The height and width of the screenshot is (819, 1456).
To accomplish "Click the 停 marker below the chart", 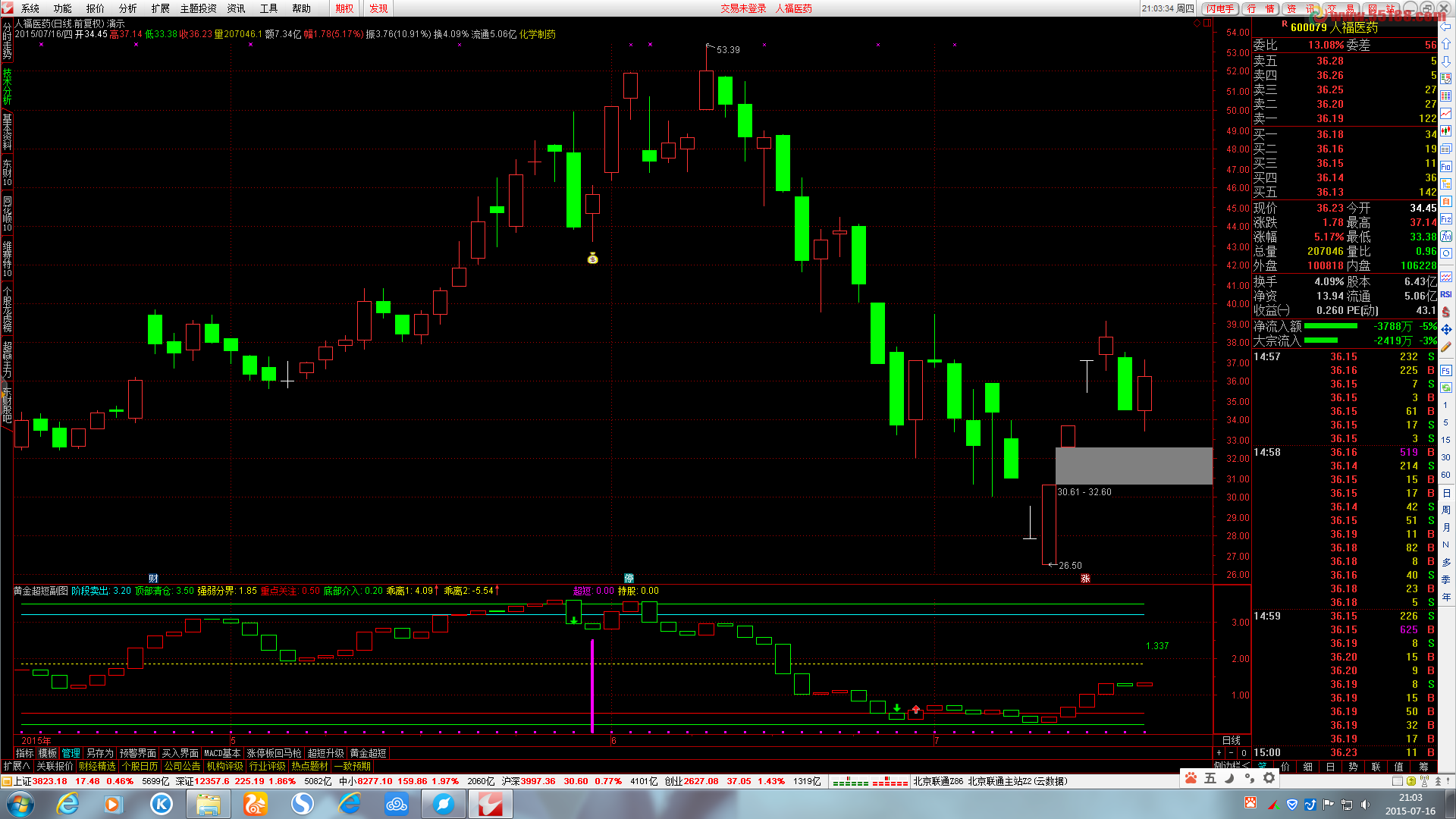I will pos(629,578).
